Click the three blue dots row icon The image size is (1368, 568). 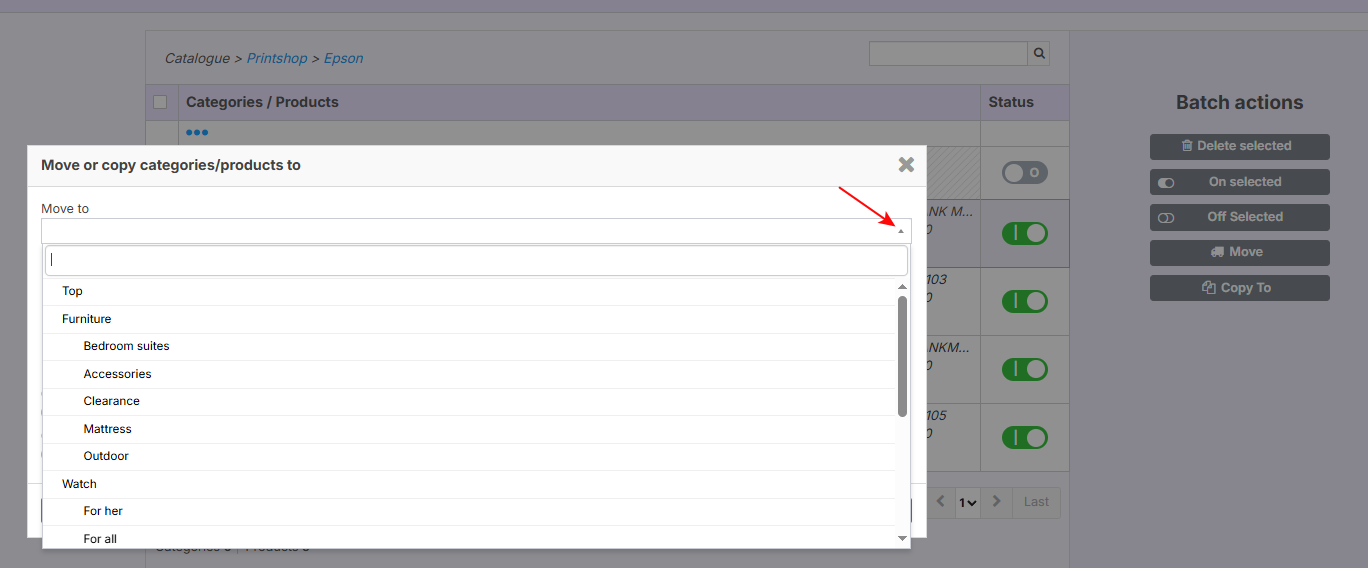197,133
